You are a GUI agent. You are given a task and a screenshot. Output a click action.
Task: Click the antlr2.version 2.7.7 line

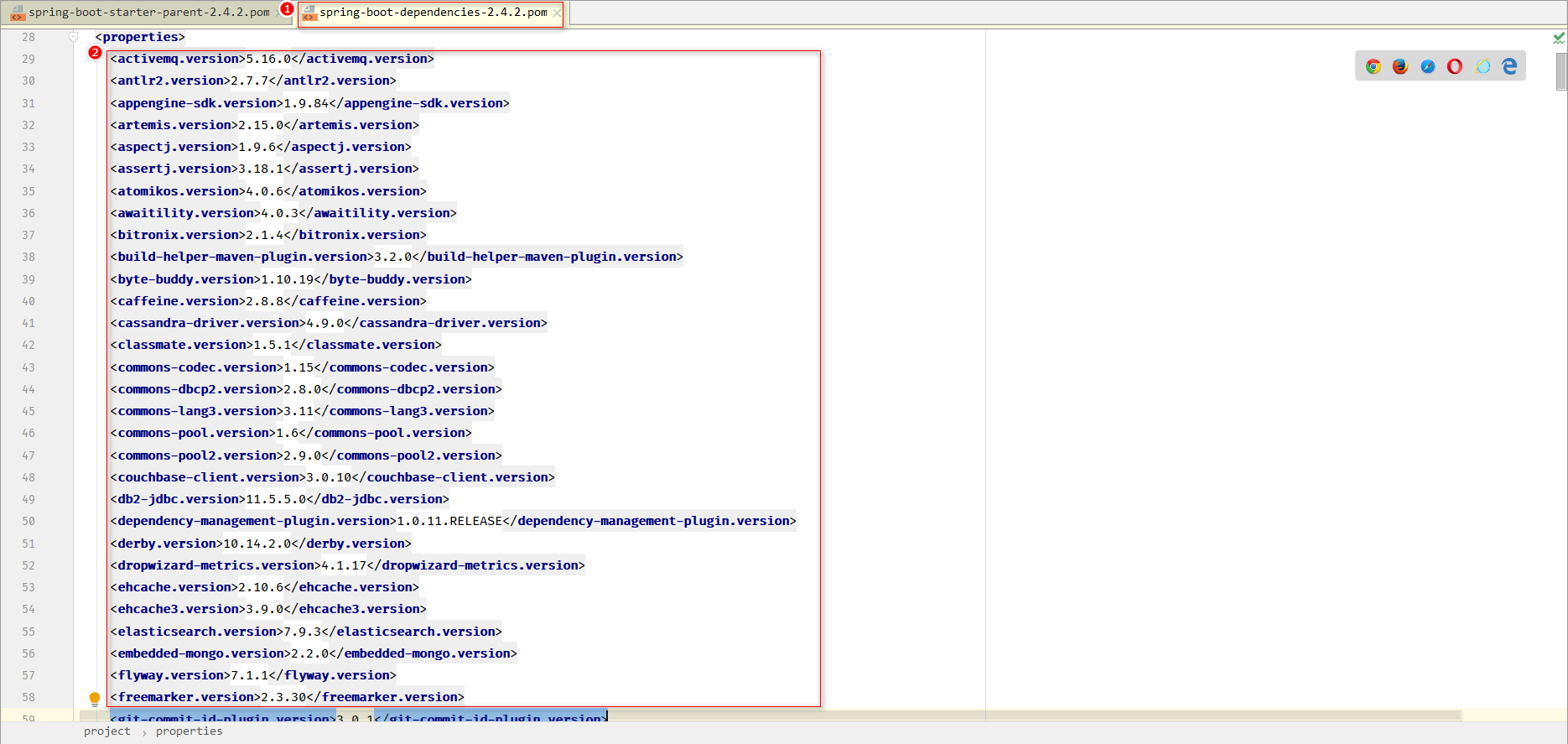(253, 81)
